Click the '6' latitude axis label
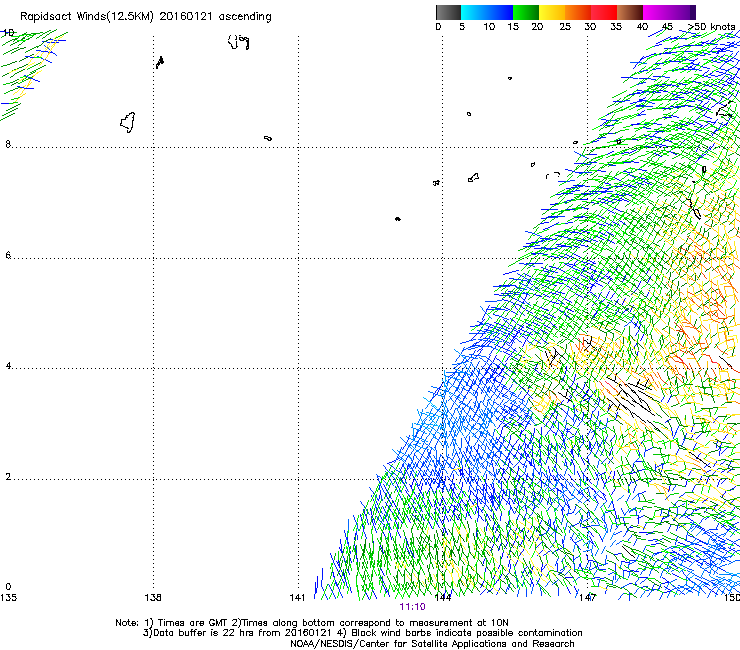 pos(8,255)
